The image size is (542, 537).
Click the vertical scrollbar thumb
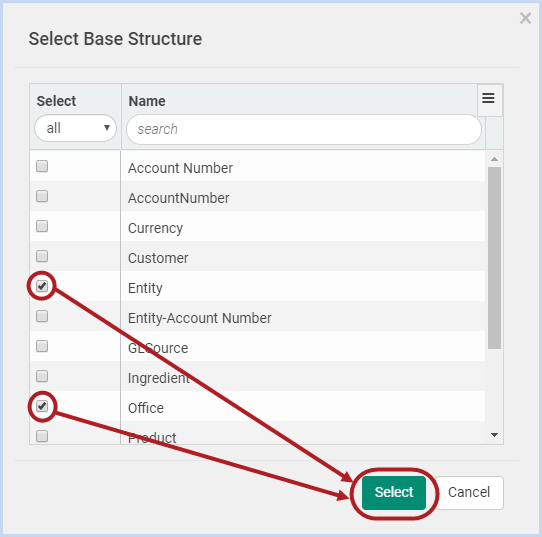494,258
